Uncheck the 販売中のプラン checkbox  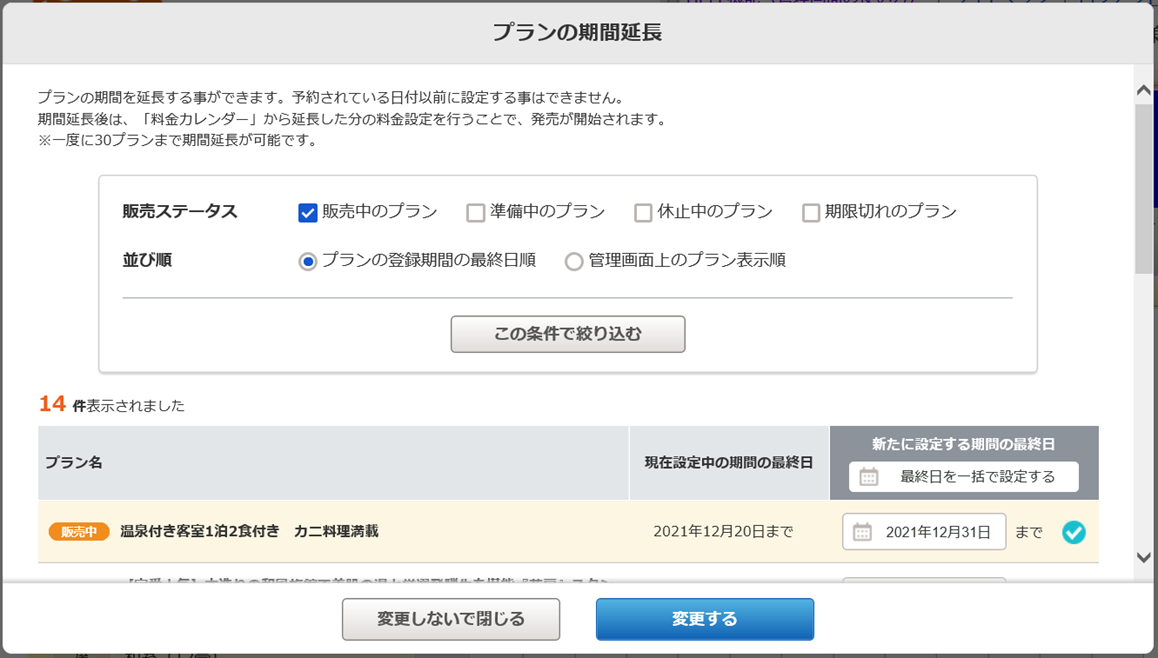coord(308,212)
